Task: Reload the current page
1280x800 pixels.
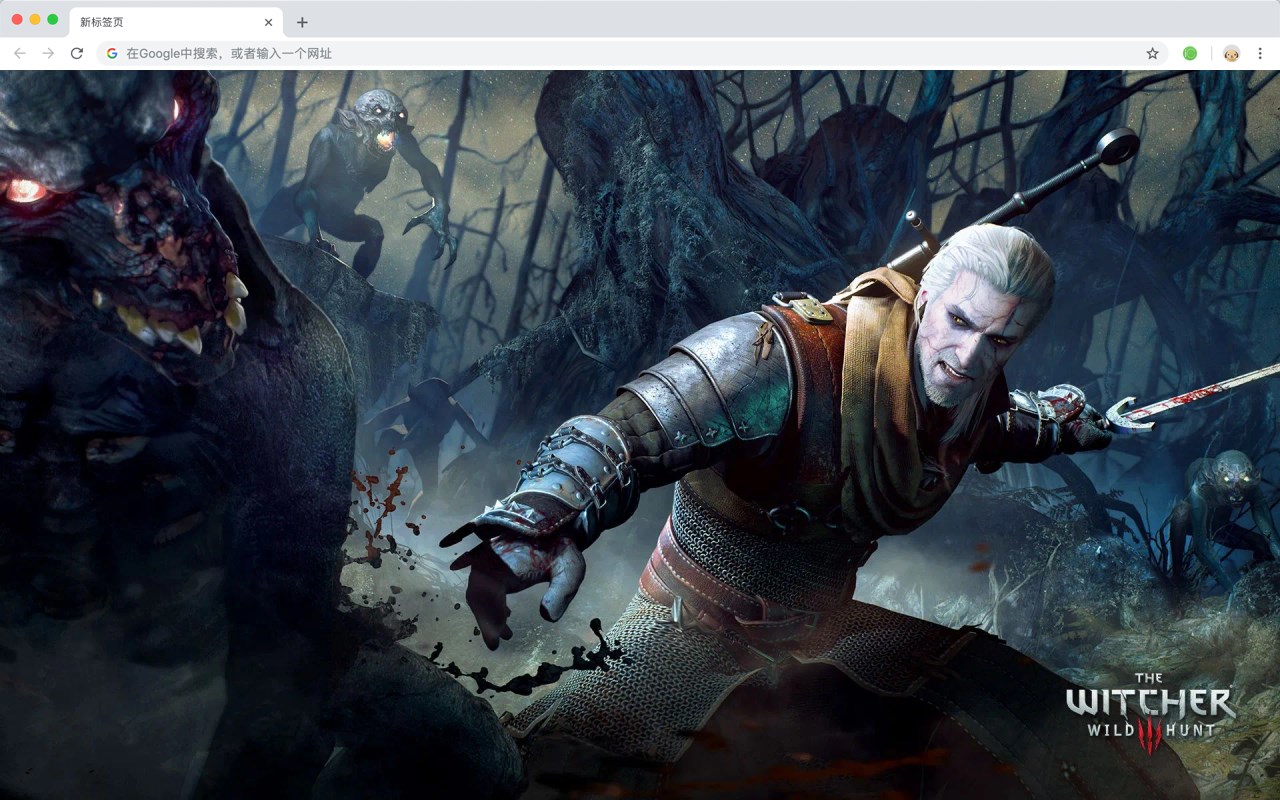Action: [77, 53]
